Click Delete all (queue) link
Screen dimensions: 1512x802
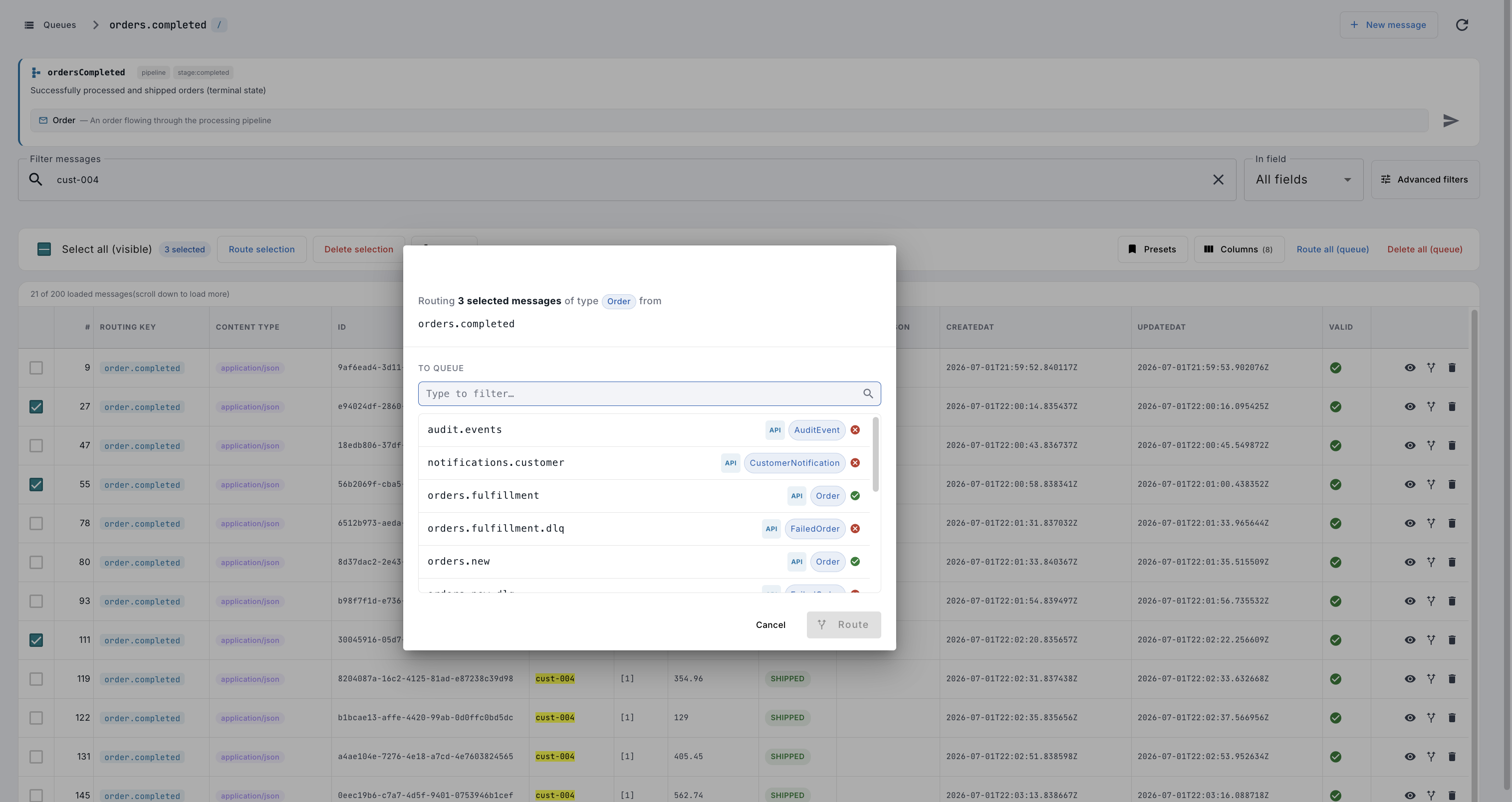click(x=1425, y=249)
